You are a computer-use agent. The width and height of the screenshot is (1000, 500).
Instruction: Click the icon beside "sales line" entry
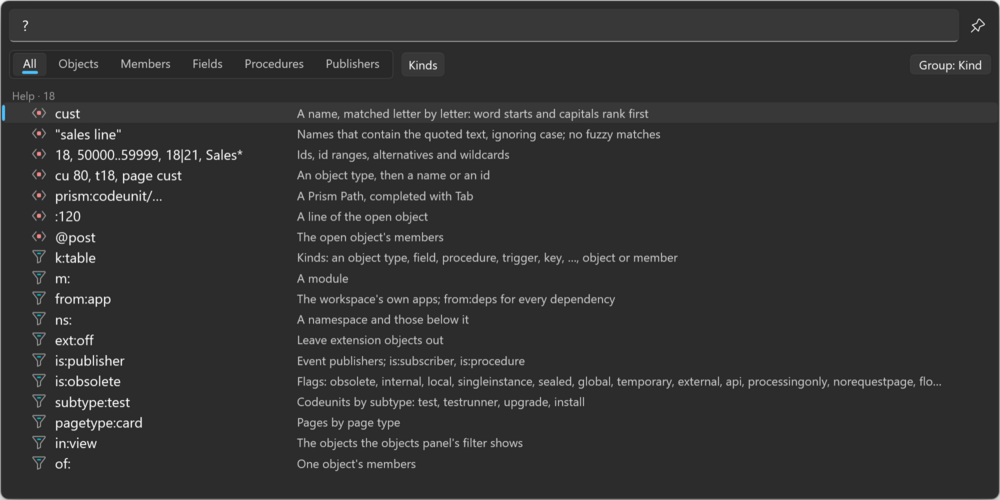[39, 134]
